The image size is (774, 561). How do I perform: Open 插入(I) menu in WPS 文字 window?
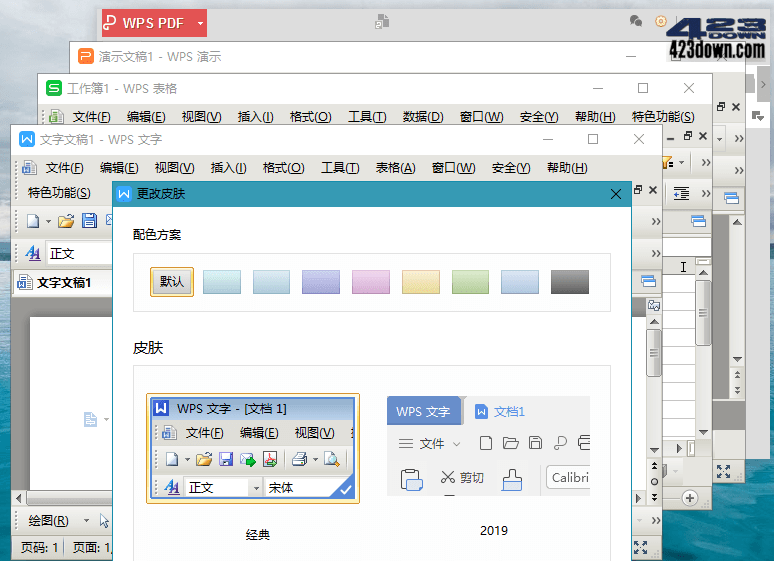point(228,168)
